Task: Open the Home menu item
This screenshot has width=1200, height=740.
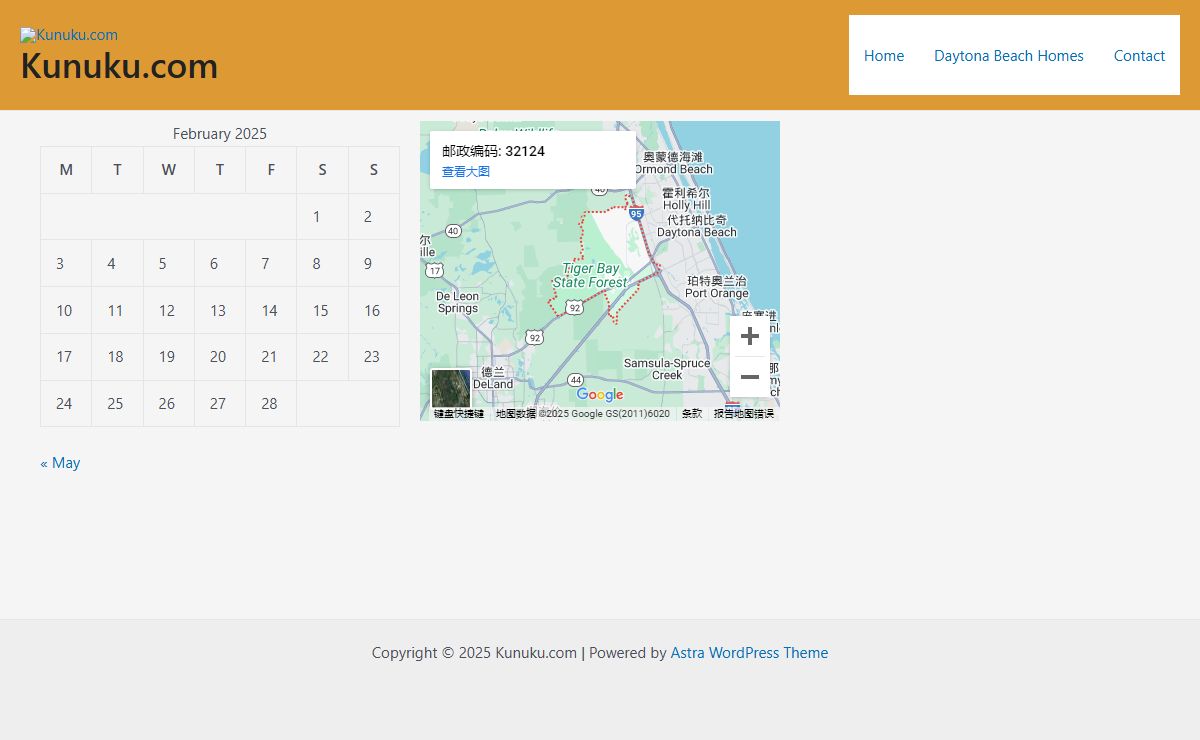Action: click(x=884, y=56)
